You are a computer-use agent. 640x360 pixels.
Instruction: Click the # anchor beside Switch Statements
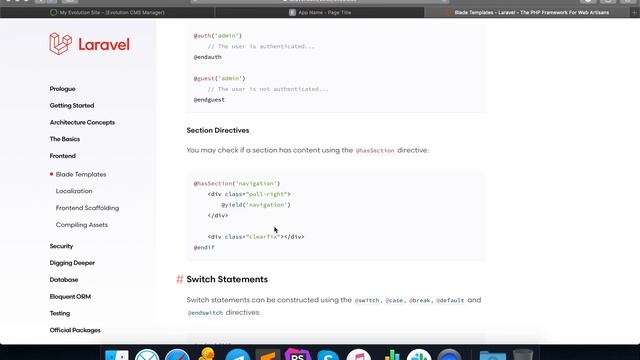[180, 279]
